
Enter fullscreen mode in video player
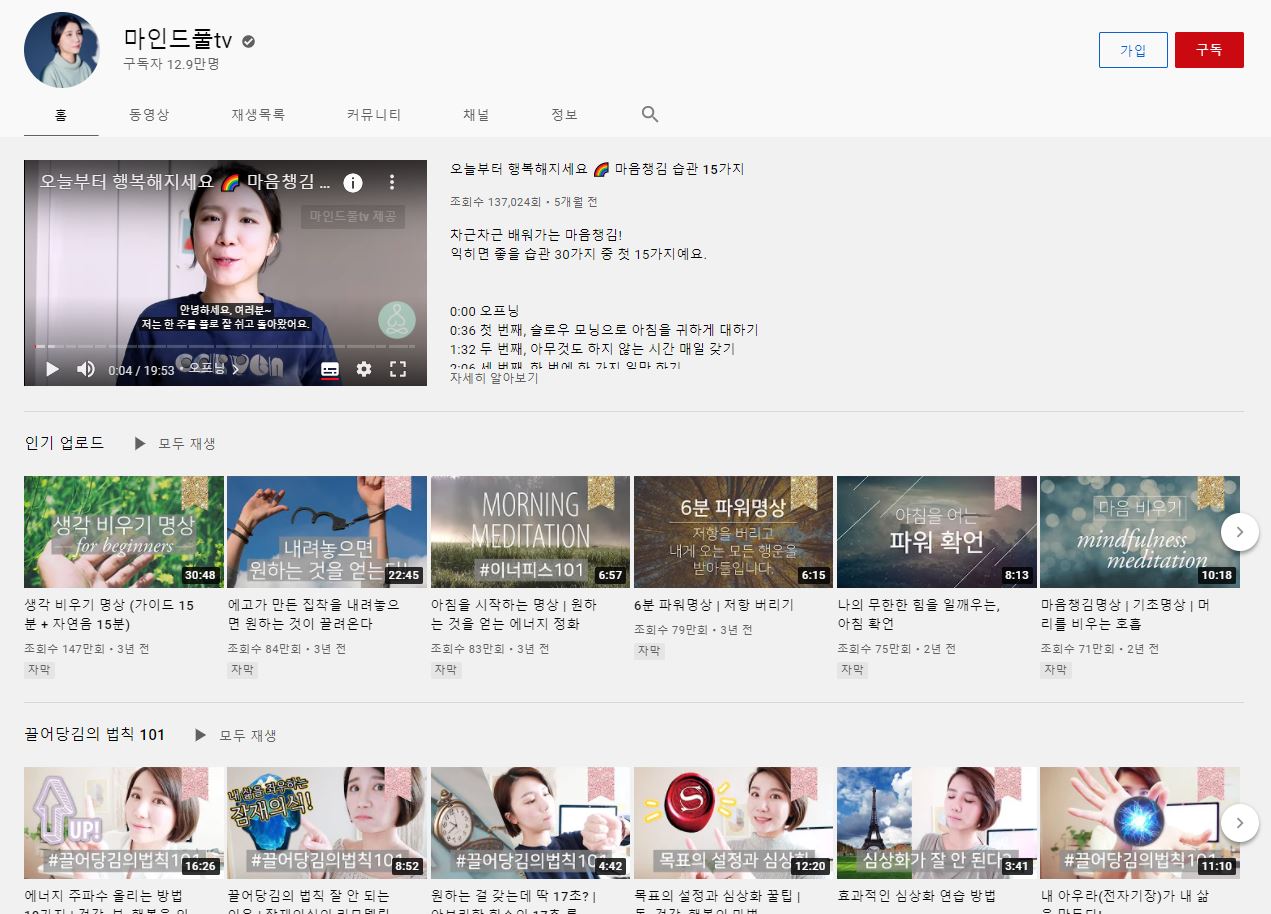point(398,369)
